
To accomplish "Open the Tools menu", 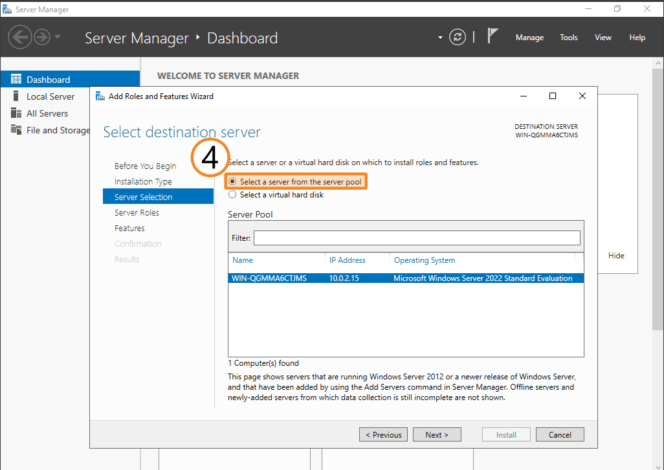I will click(x=569, y=37).
